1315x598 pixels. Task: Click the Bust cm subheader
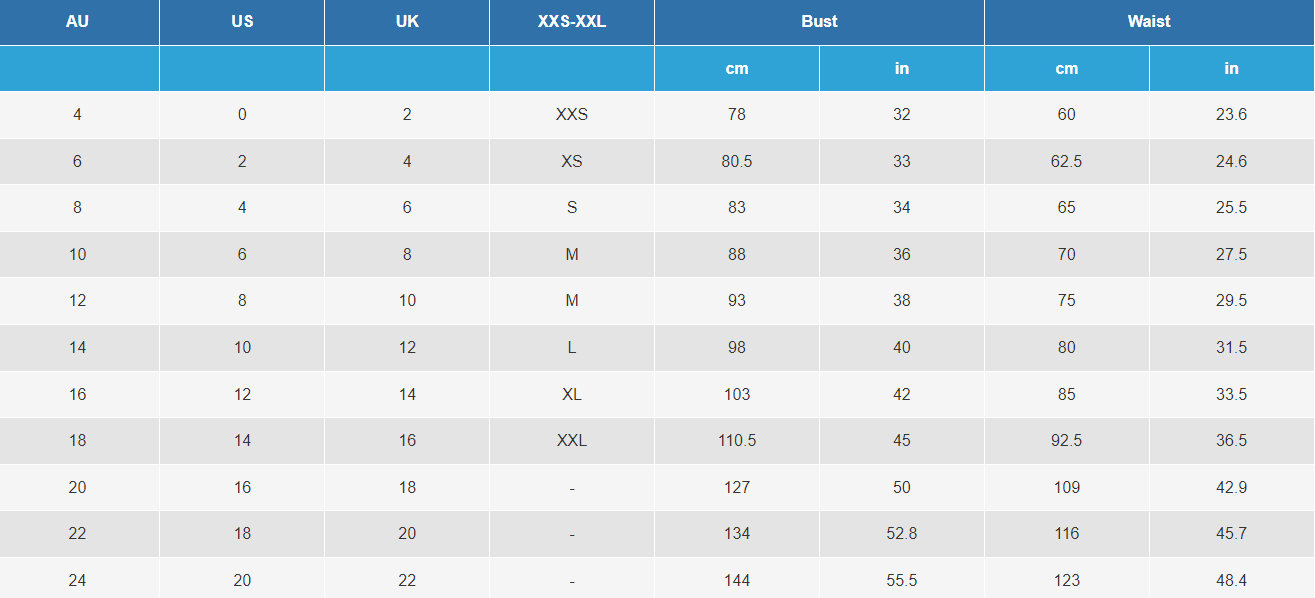coord(737,68)
